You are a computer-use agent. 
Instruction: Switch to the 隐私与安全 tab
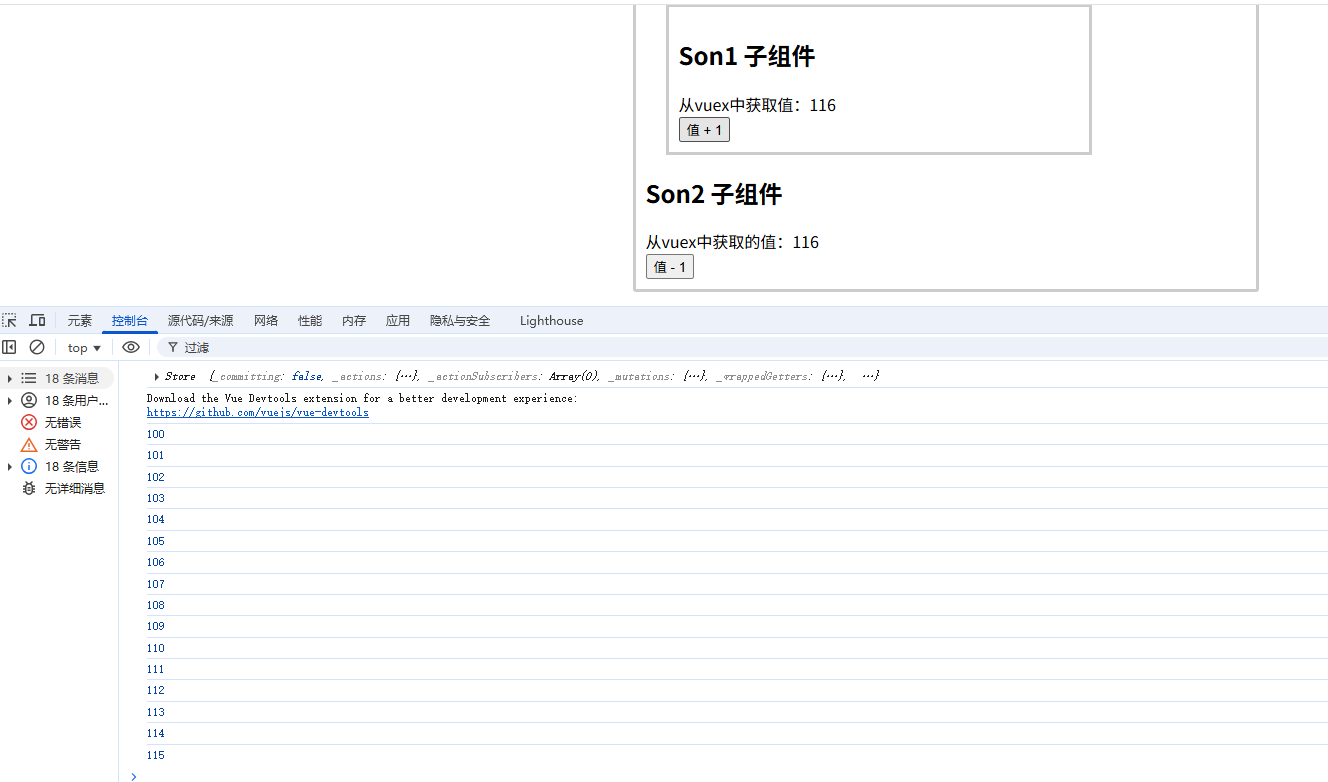pyautogui.click(x=460, y=320)
